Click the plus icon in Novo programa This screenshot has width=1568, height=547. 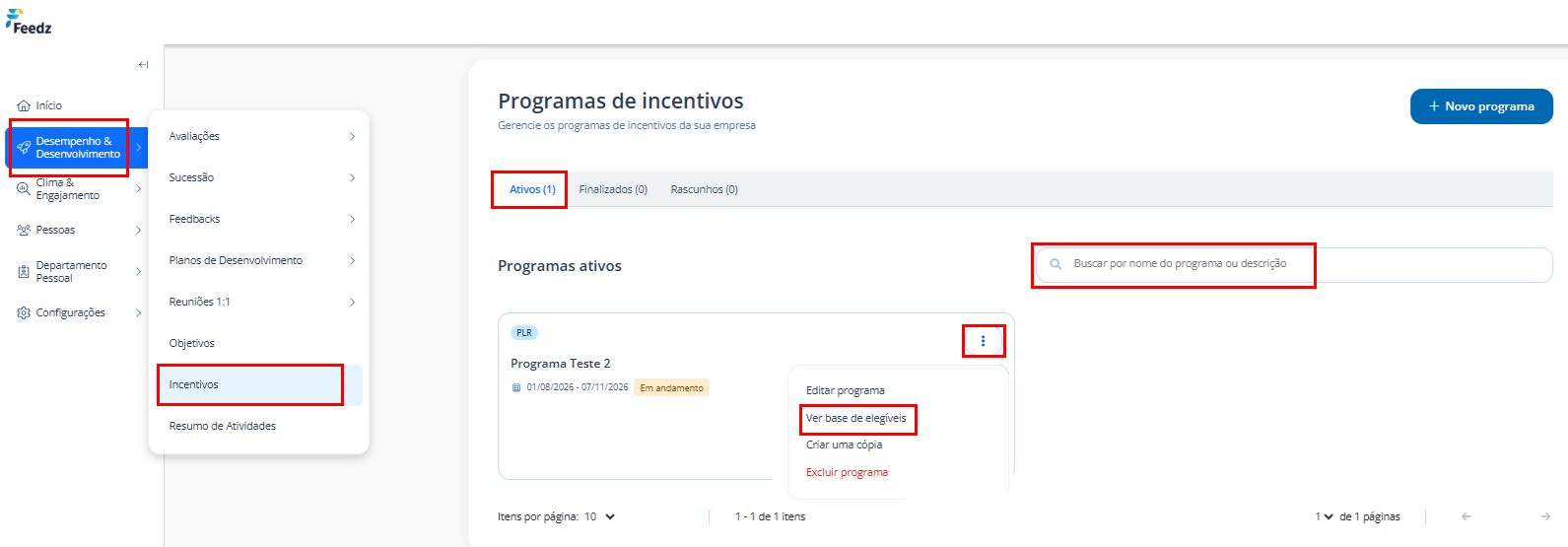pyautogui.click(x=1434, y=106)
